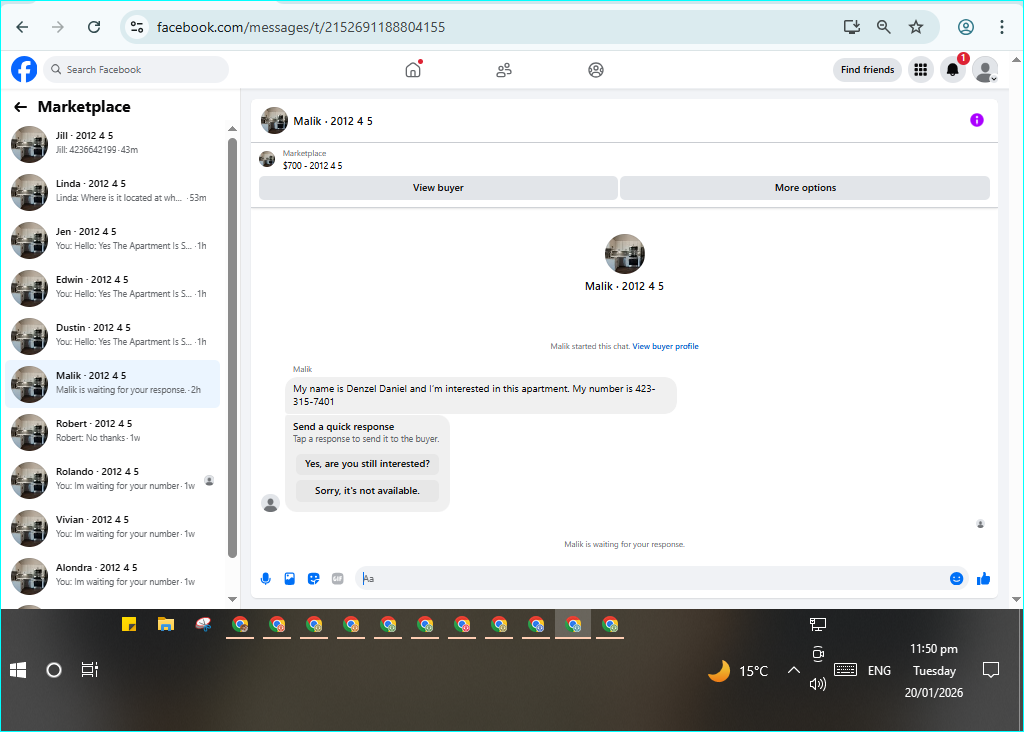Click the chat list scroll up arrow
Image resolution: width=1024 pixels, height=732 pixels.
tap(232, 129)
